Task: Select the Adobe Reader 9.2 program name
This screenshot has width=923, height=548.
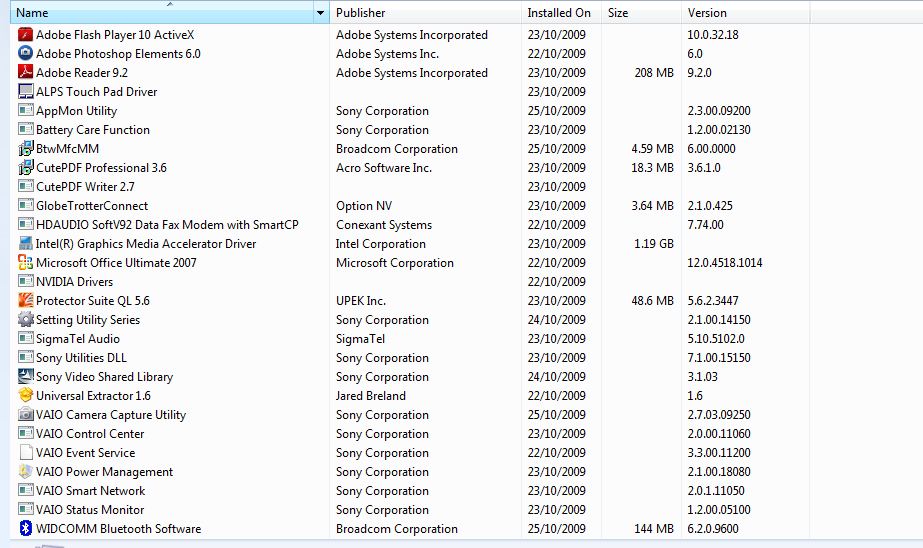Action: click(82, 72)
